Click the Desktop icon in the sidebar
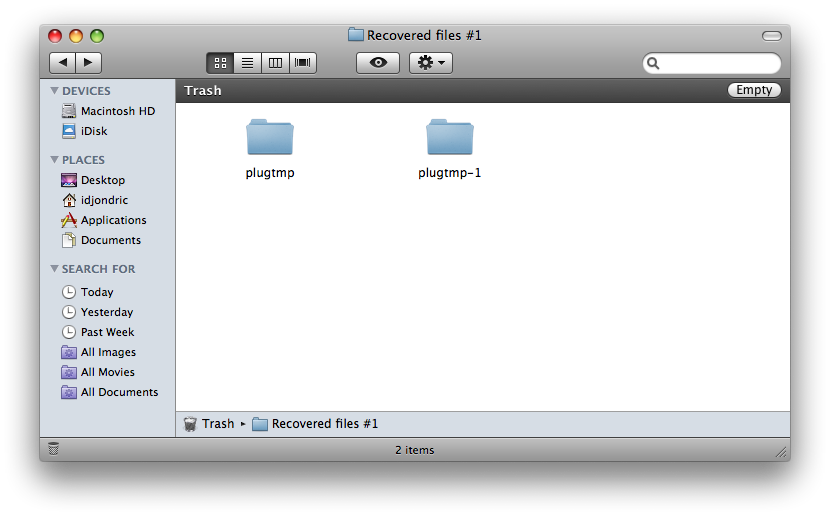The width and height of the screenshot is (830, 516). click(69, 180)
